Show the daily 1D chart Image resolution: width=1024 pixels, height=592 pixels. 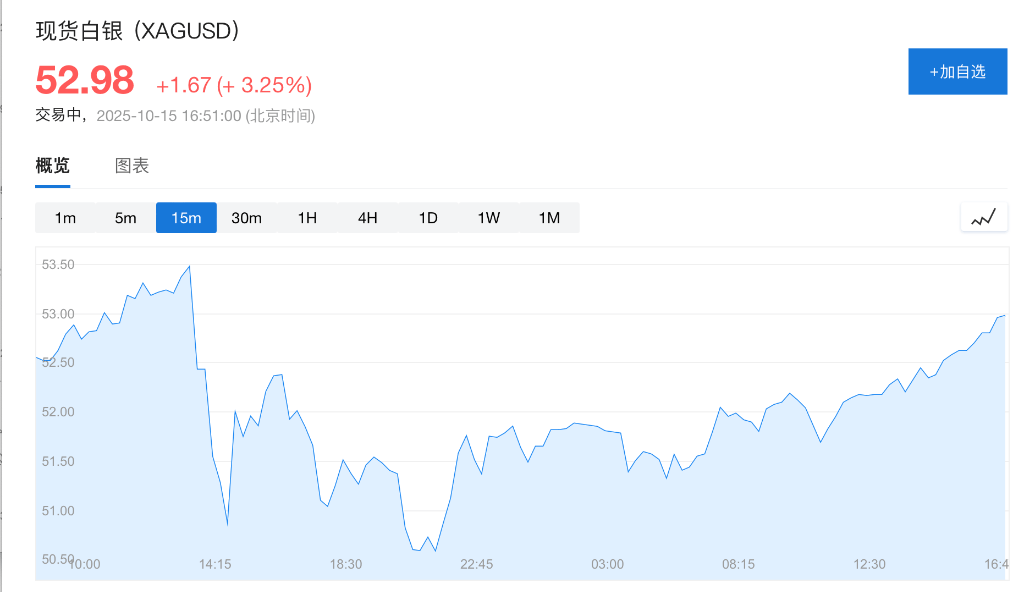click(428, 218)
